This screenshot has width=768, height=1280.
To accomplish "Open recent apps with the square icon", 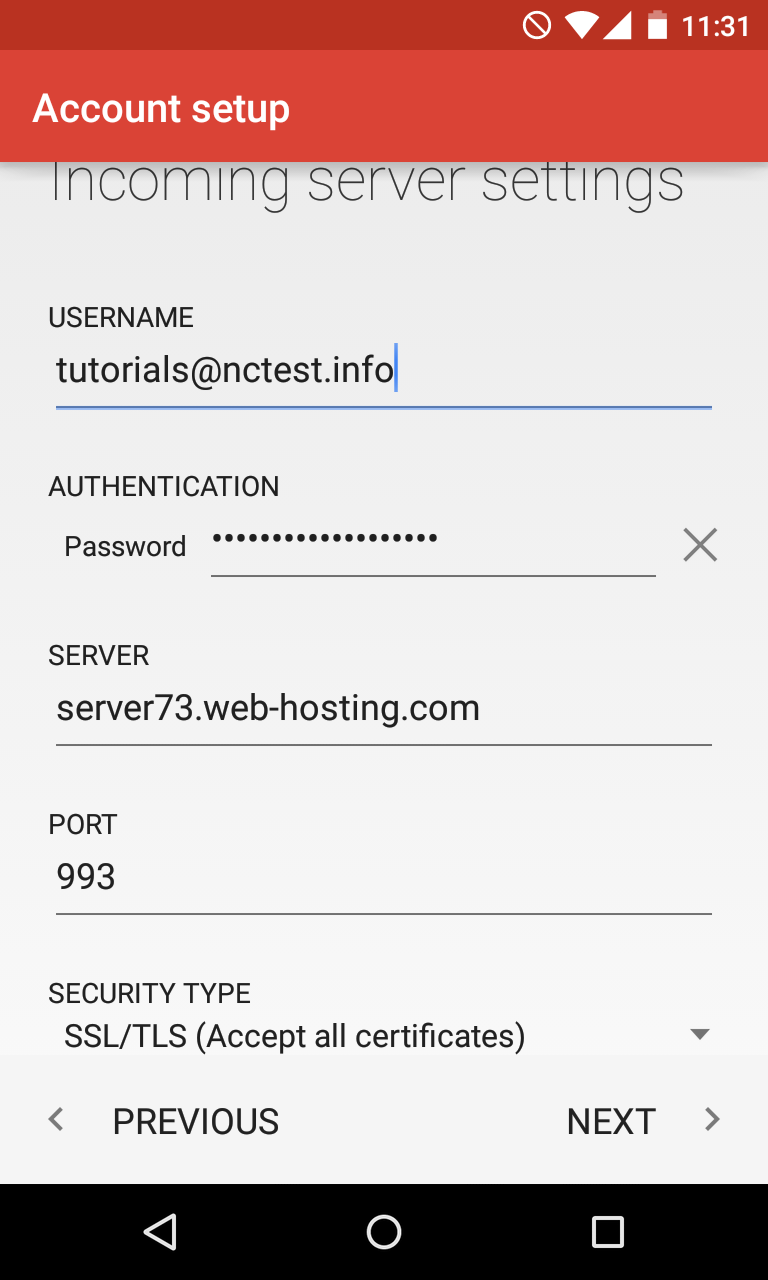I will coord(608,1232).
